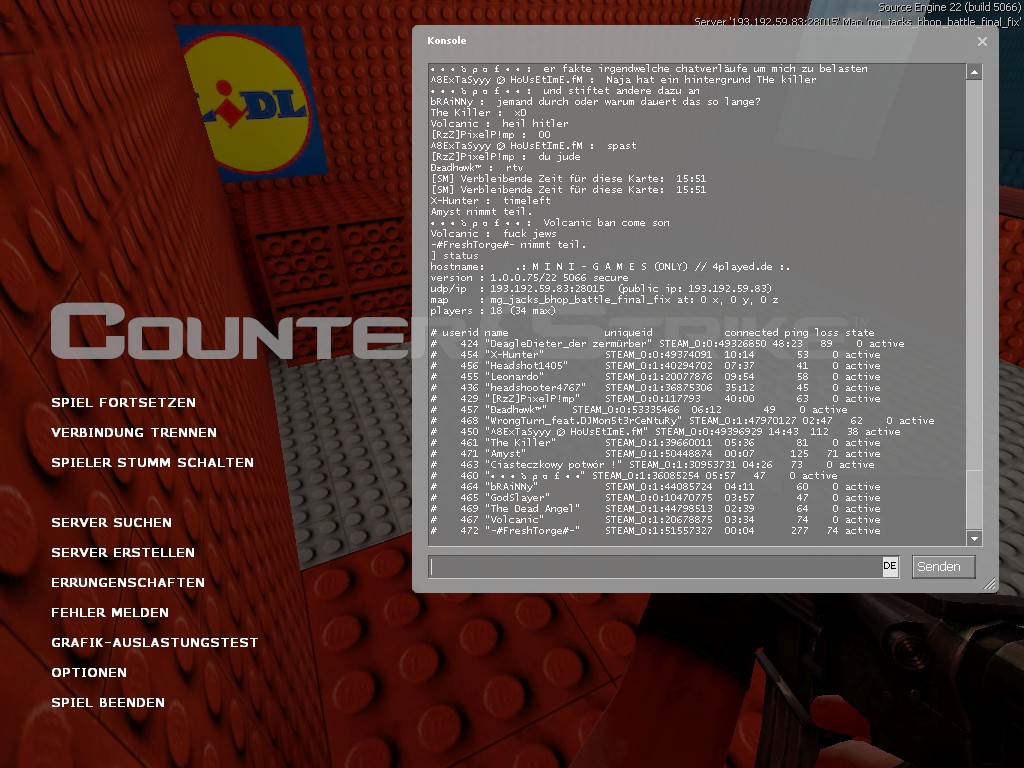Click the Konsole title bar text

[447, 40]
